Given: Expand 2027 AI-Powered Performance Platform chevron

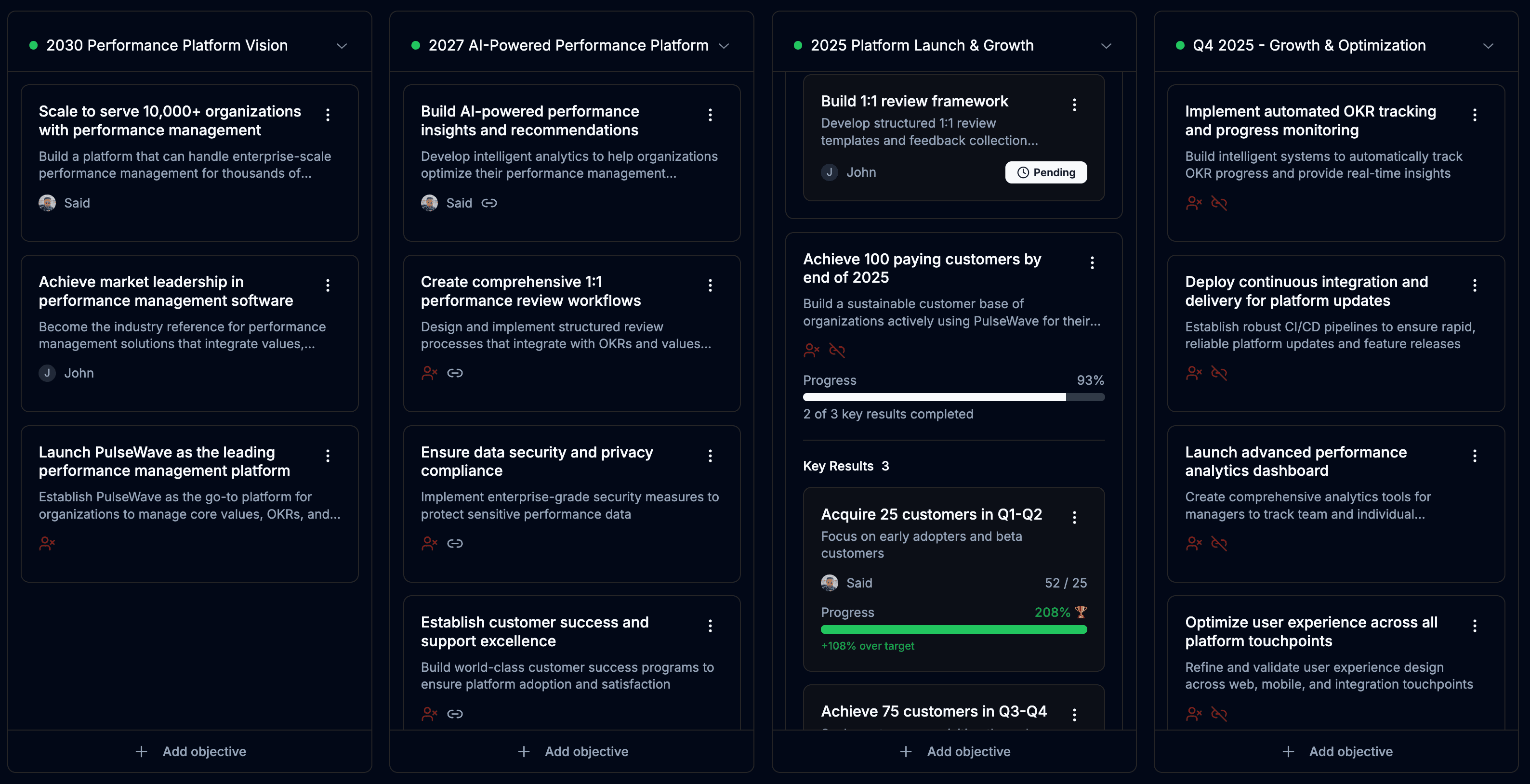Looking at the screenshot, I should coord(724,46).
